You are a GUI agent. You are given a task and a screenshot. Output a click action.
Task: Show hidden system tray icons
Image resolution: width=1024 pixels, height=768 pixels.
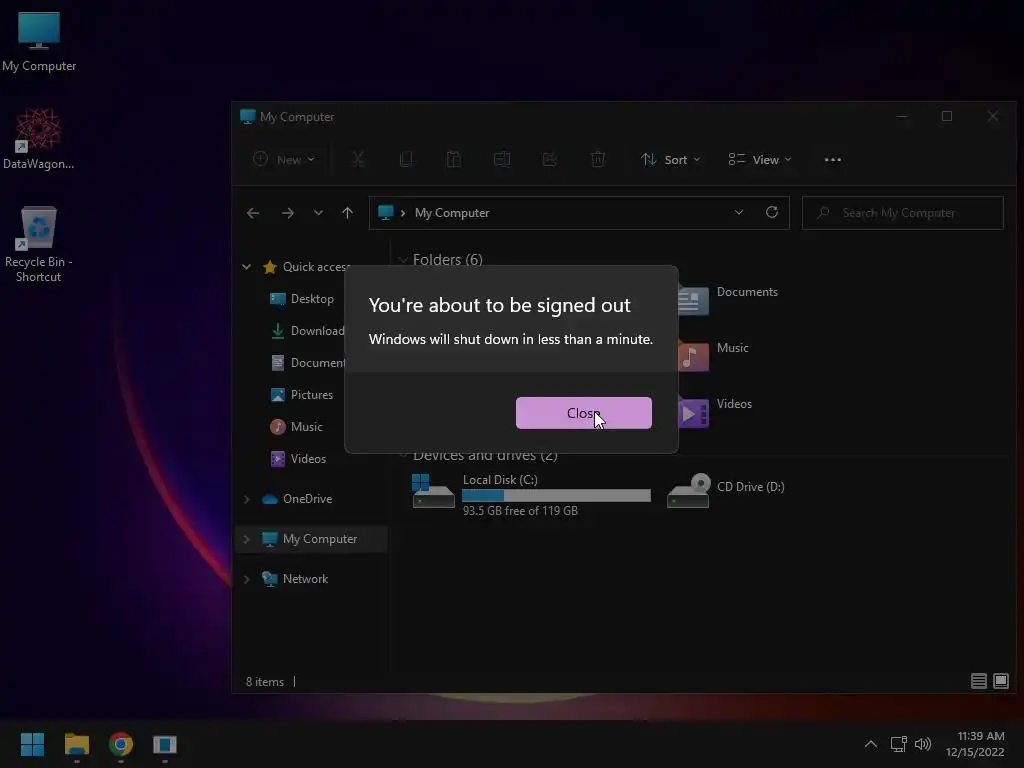point(871,744)
